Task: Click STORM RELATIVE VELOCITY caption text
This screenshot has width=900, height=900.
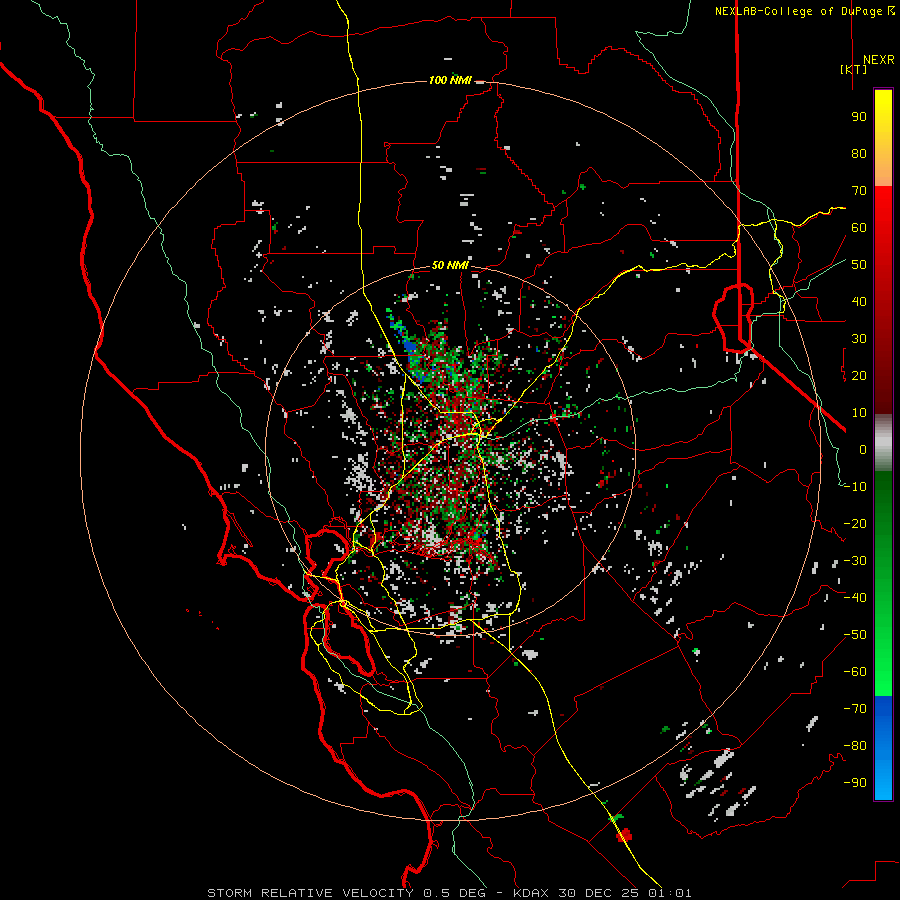Action: pyautogui.click(x=311, y=893)
